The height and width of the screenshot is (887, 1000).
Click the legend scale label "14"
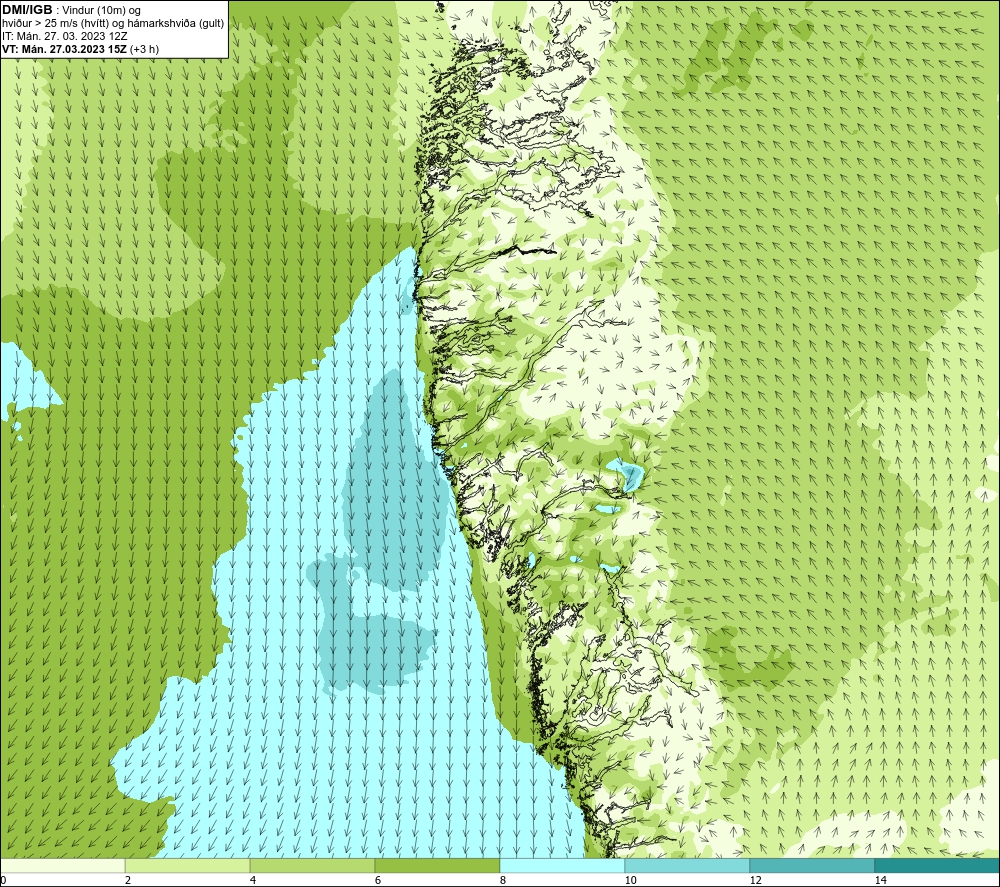880,880
